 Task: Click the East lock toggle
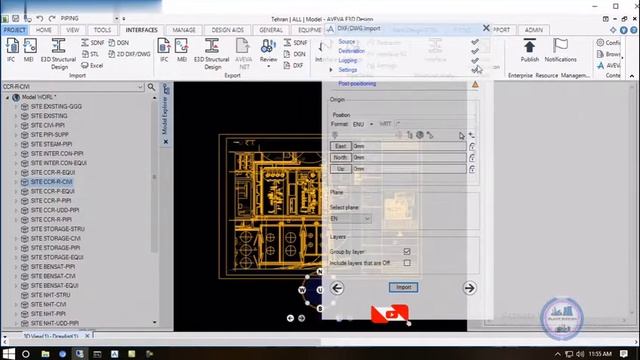(472, 147)
